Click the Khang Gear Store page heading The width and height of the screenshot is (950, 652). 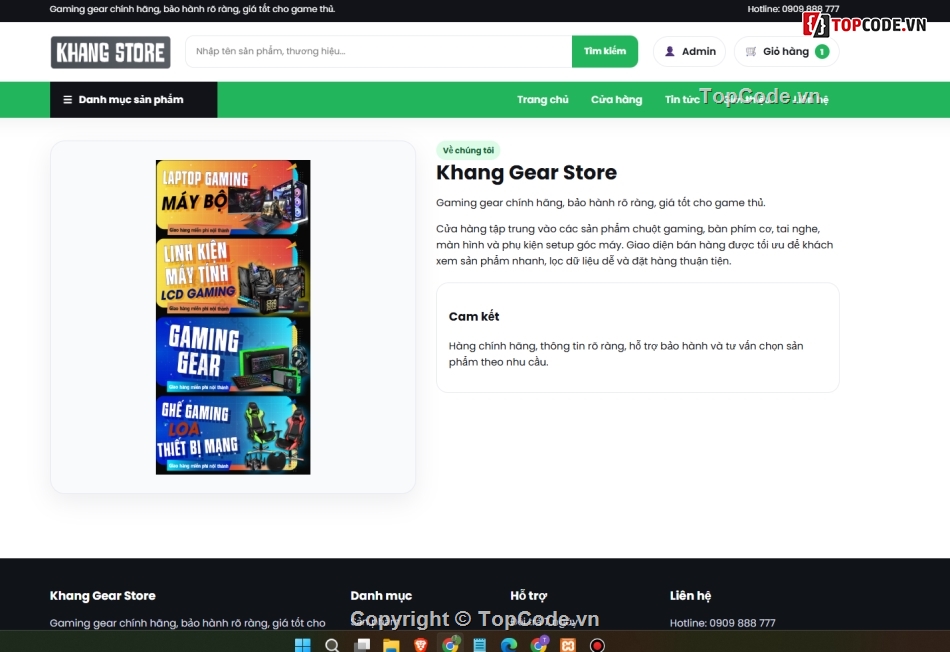pyautogui.click(x=526, y=173)
